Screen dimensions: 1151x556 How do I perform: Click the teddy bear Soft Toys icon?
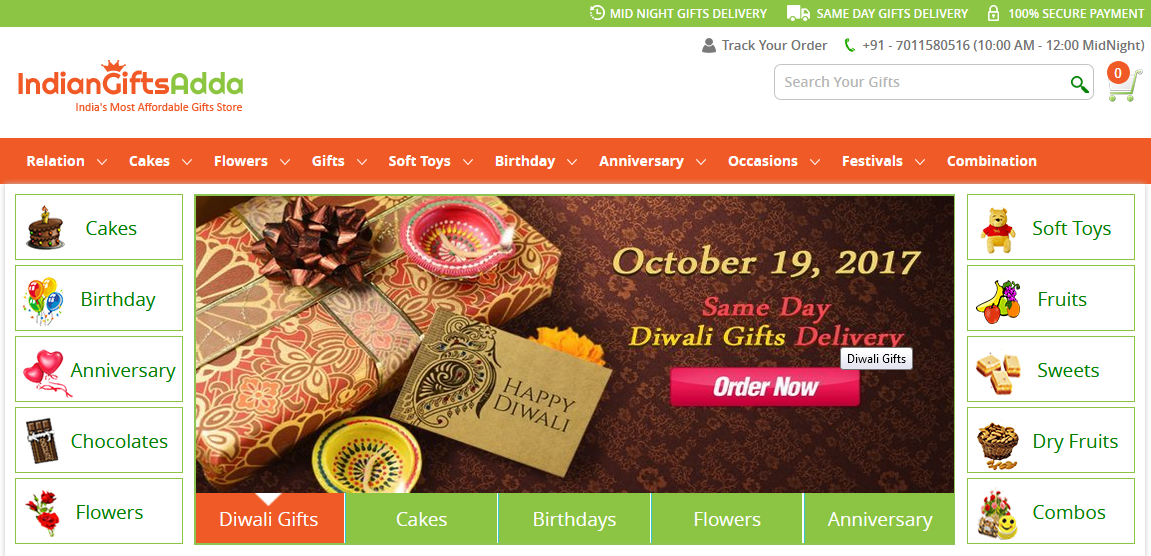pos(997,230)
